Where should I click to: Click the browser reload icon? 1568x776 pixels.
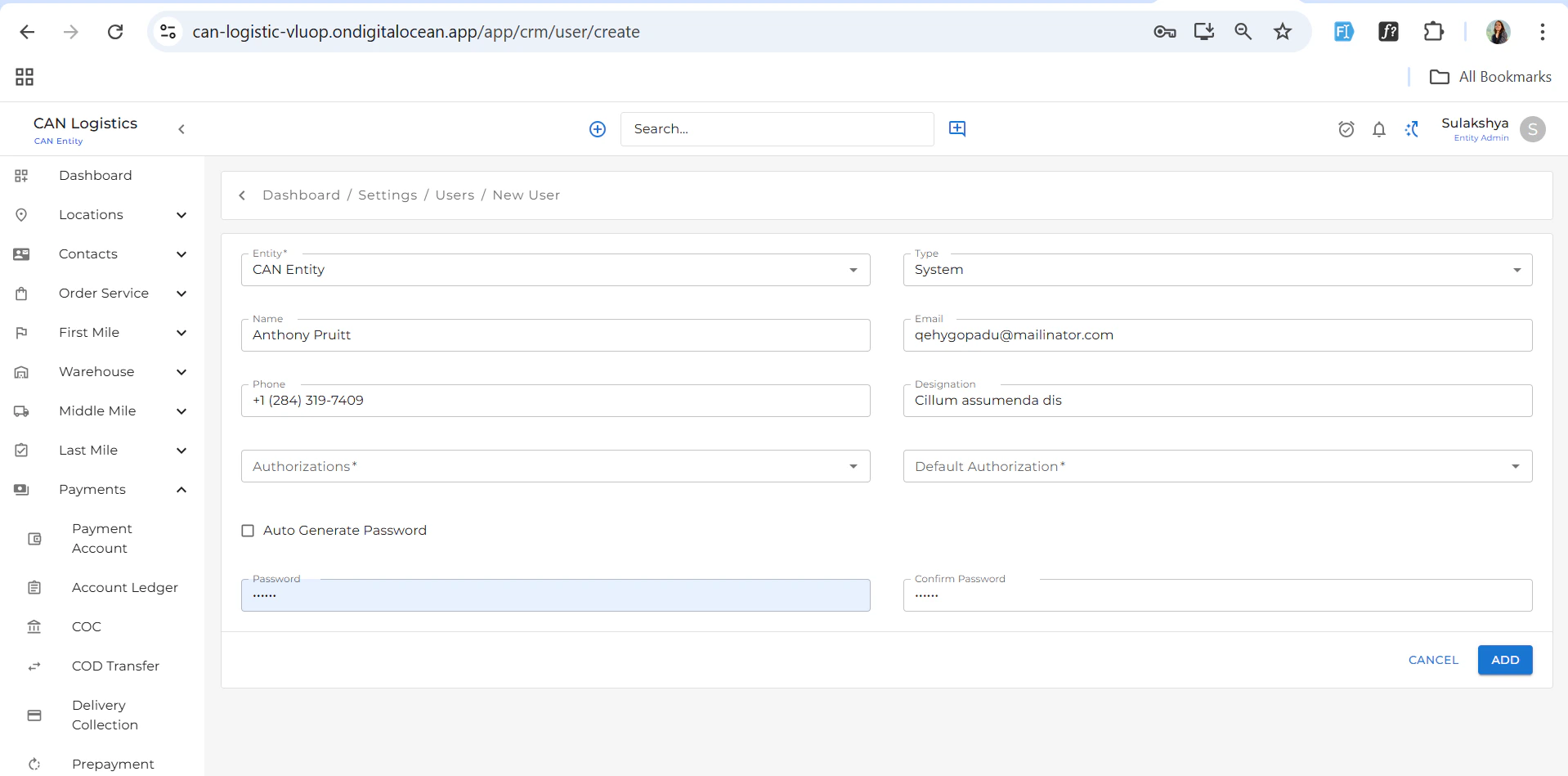click(115, 32)
